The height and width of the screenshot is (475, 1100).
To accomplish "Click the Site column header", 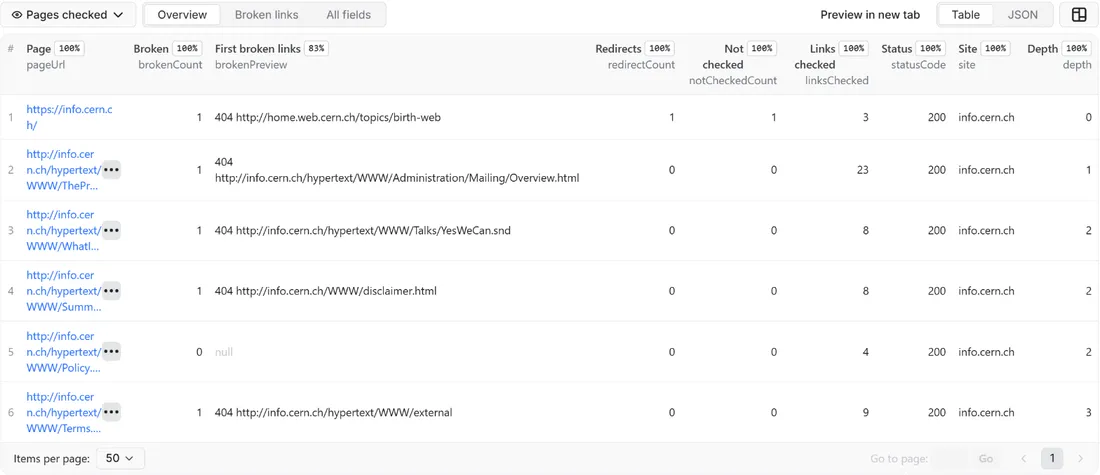I will [x=967, y=48].
